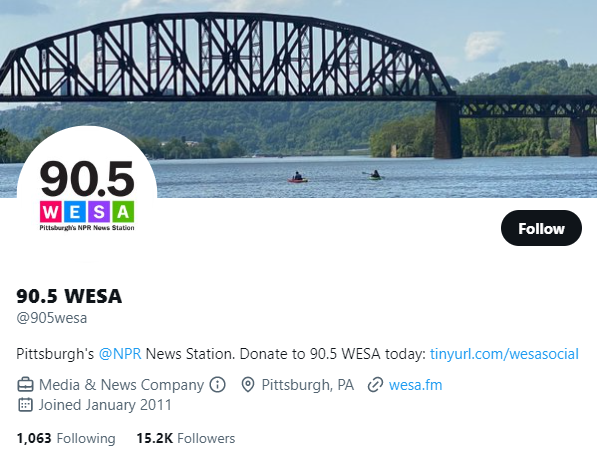Open the @NPR mention link

120,354
